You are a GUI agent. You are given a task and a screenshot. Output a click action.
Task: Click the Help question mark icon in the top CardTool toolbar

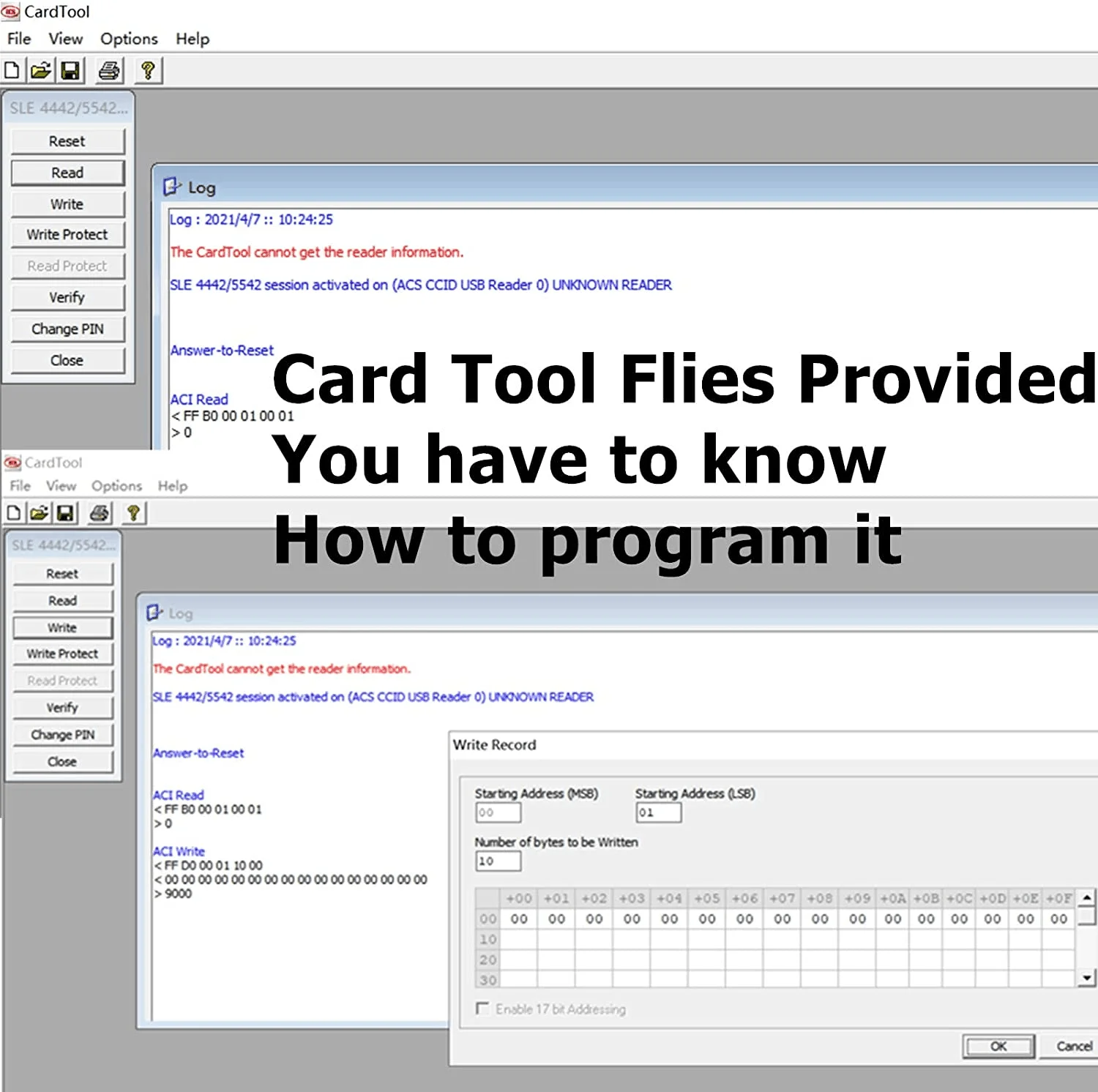coord(148,70)
